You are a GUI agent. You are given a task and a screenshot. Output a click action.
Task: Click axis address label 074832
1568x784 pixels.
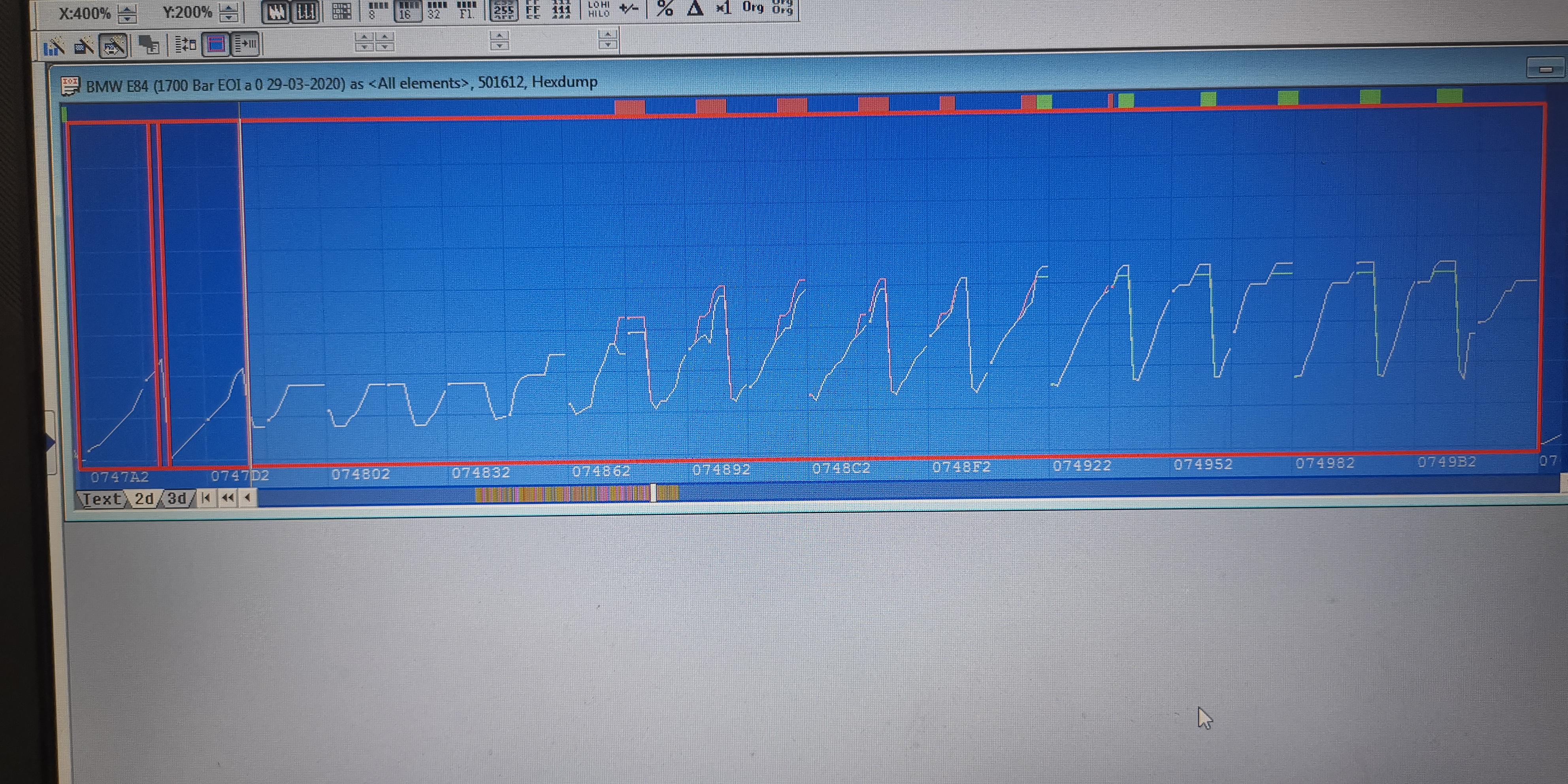(x=481, y=472)
